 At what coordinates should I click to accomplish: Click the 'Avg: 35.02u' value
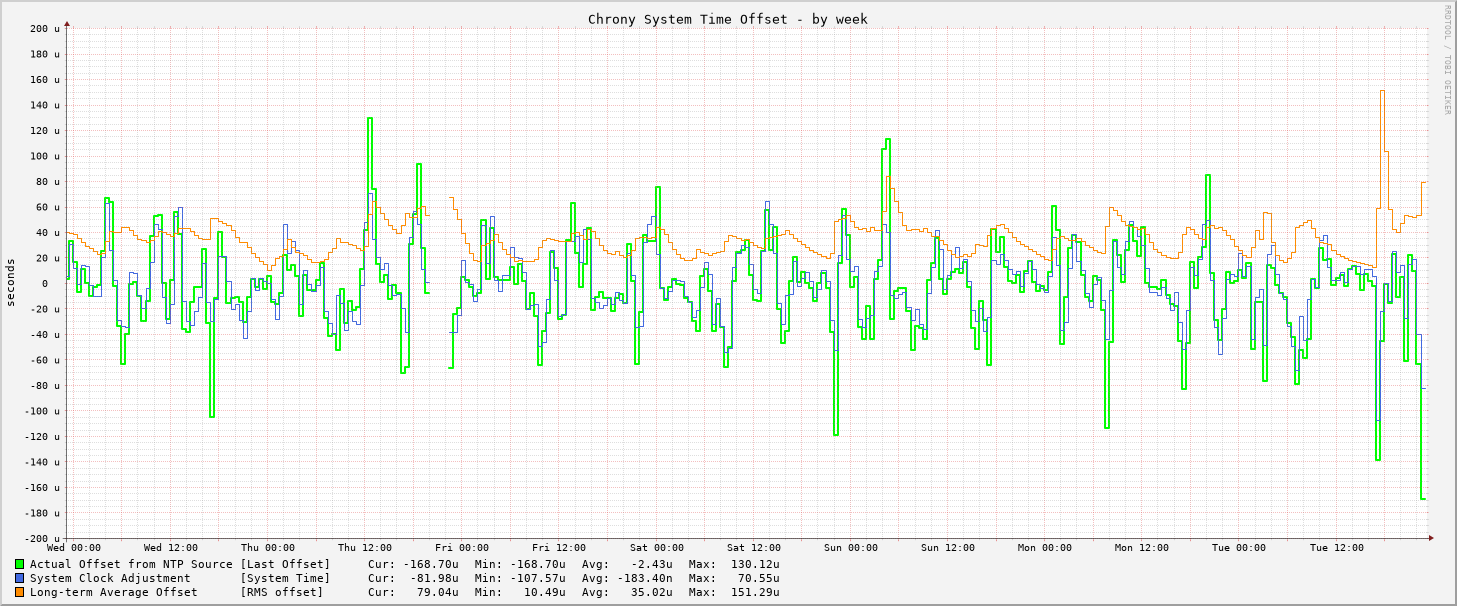pyautogui.click(x=627, y=592)
